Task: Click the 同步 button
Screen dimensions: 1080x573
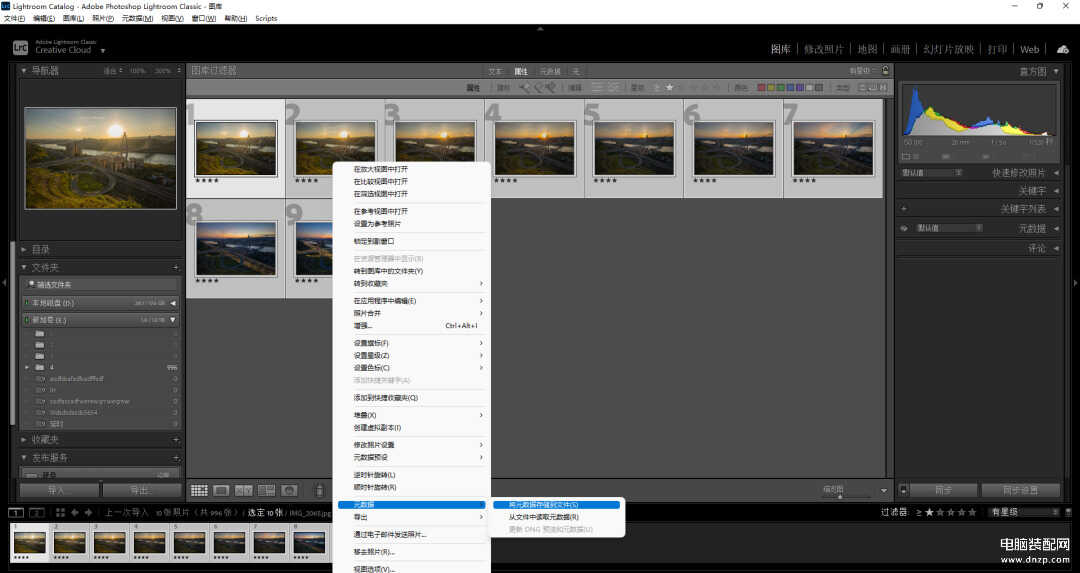Action: (943, 490)
